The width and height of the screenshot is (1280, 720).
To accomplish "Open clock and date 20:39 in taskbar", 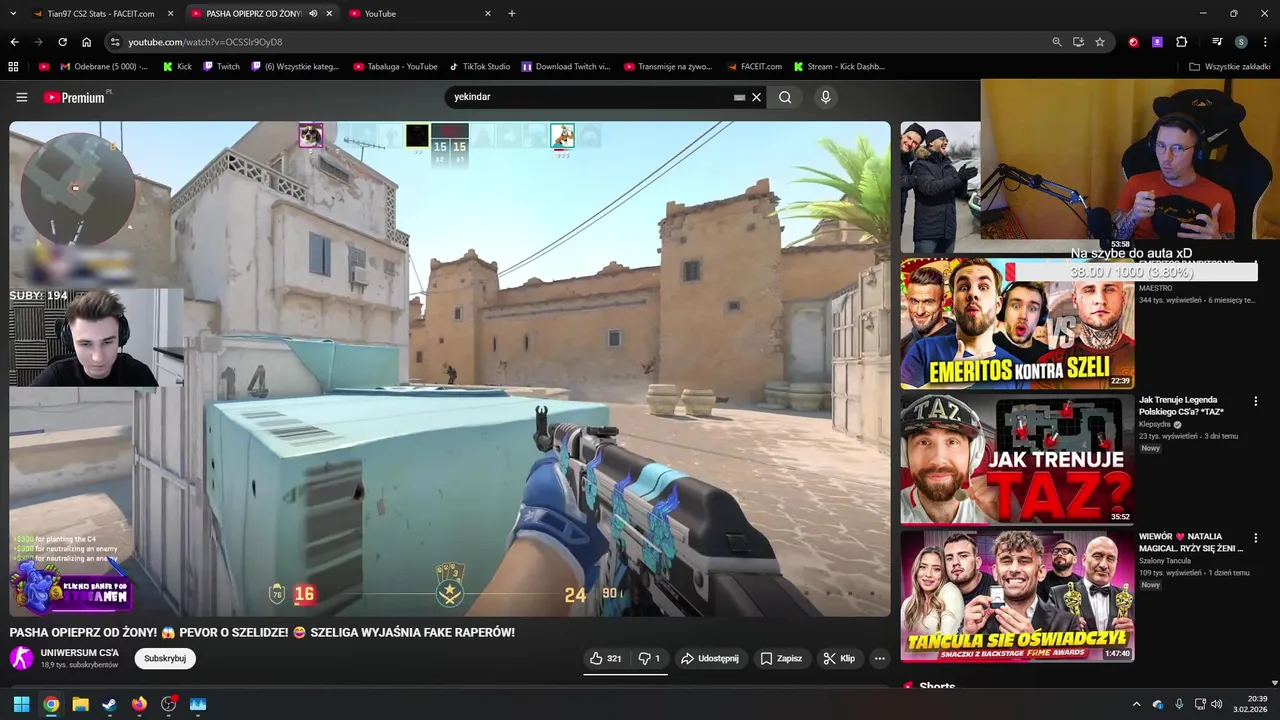I will point(1250,704).
